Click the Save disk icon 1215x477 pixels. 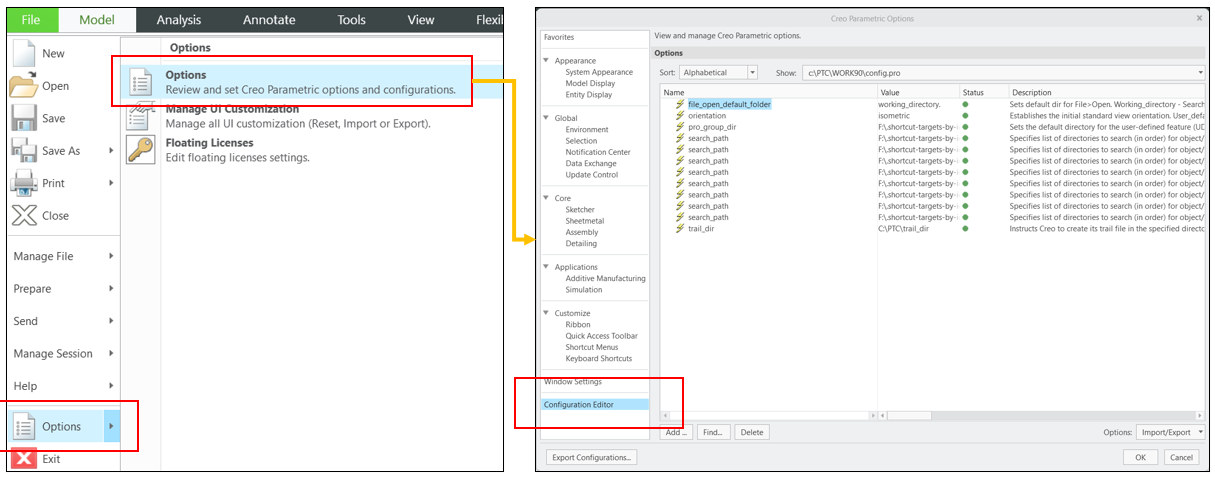pos(24,118)
